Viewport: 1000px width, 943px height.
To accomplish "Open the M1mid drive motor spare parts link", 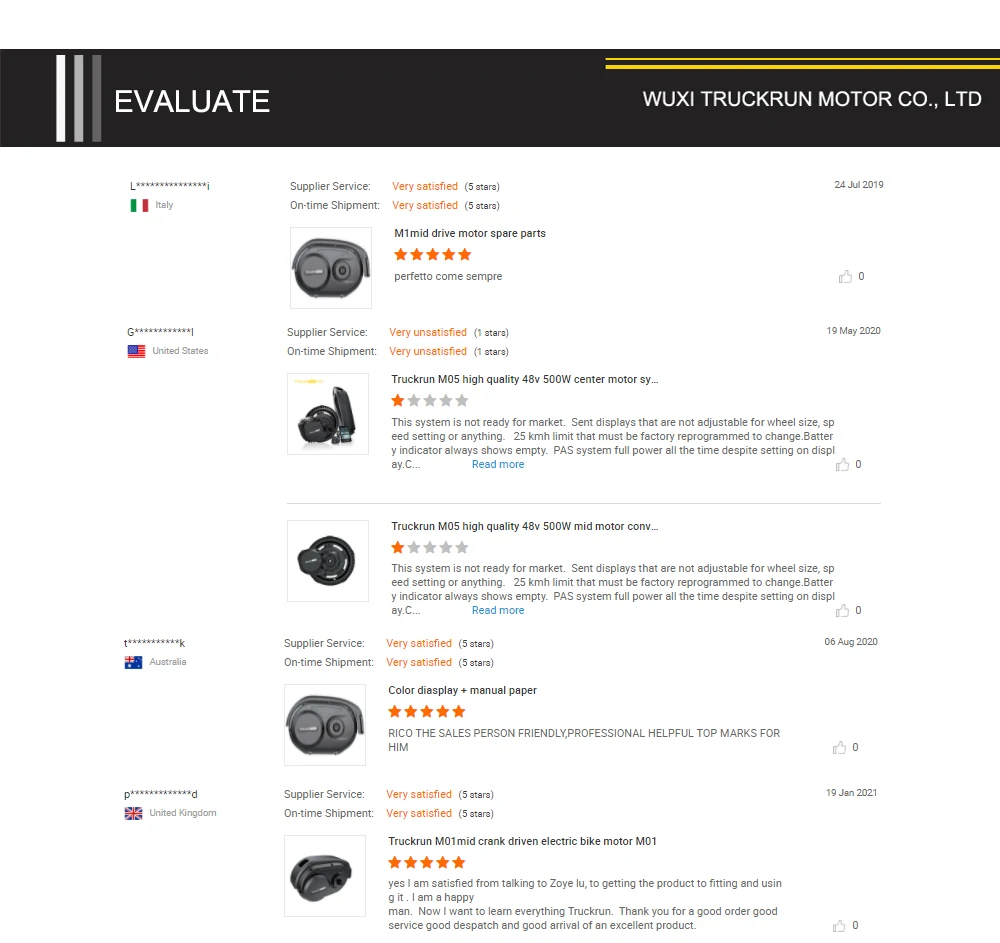I will [470, 233].
